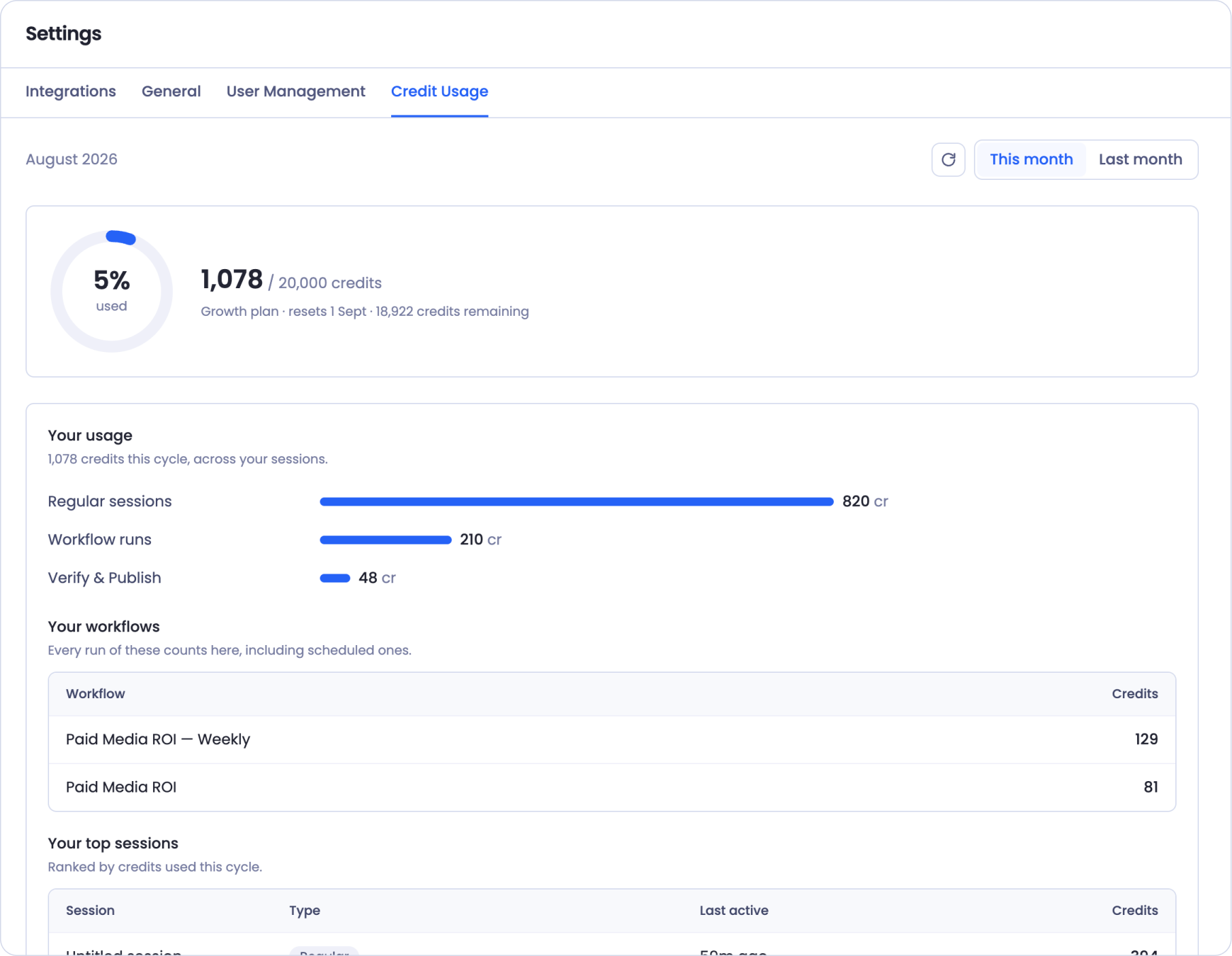Click the Settings page title

pyautogui.click(x=64, y=33)
